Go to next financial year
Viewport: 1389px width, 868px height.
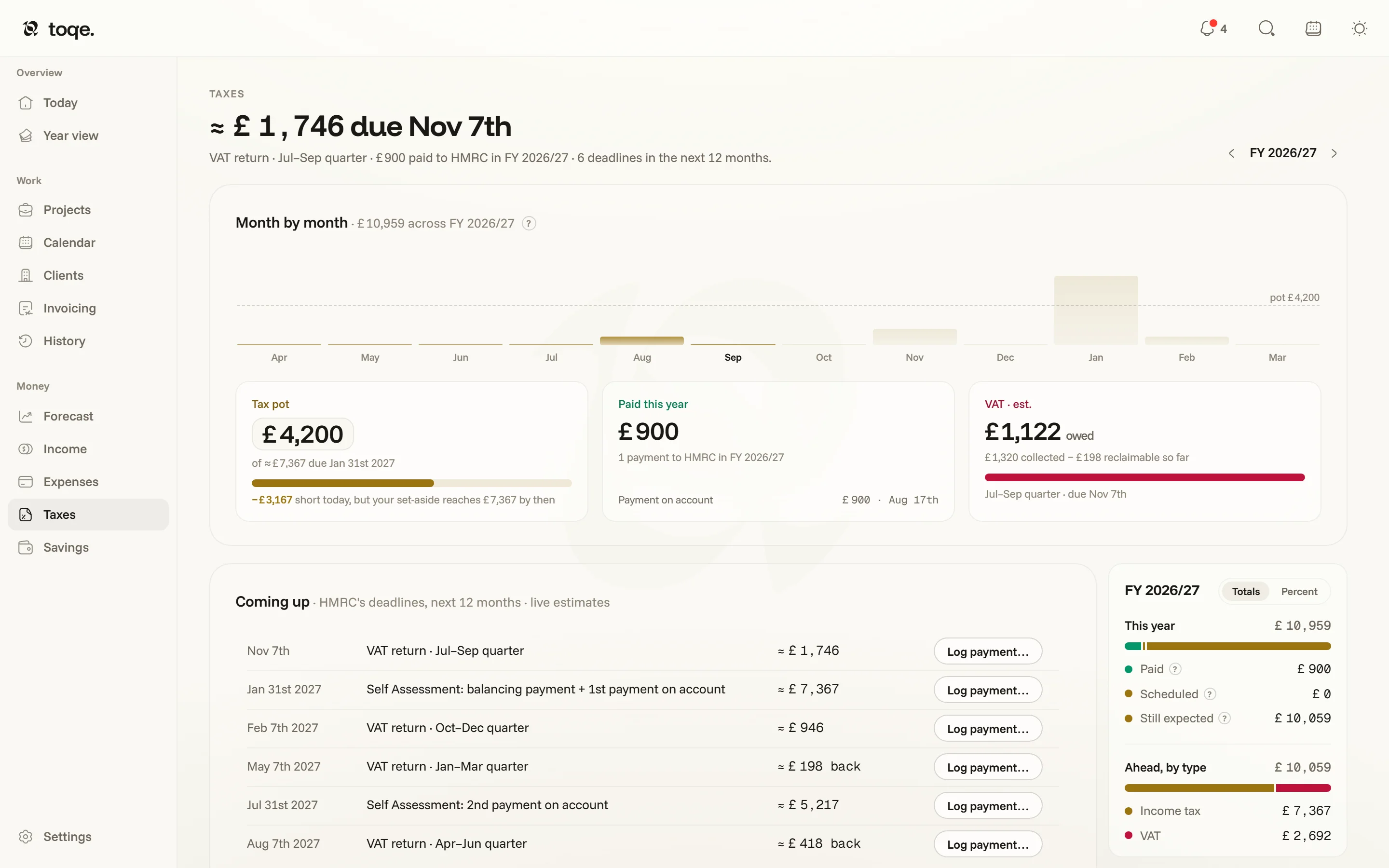coord(1334,153)
